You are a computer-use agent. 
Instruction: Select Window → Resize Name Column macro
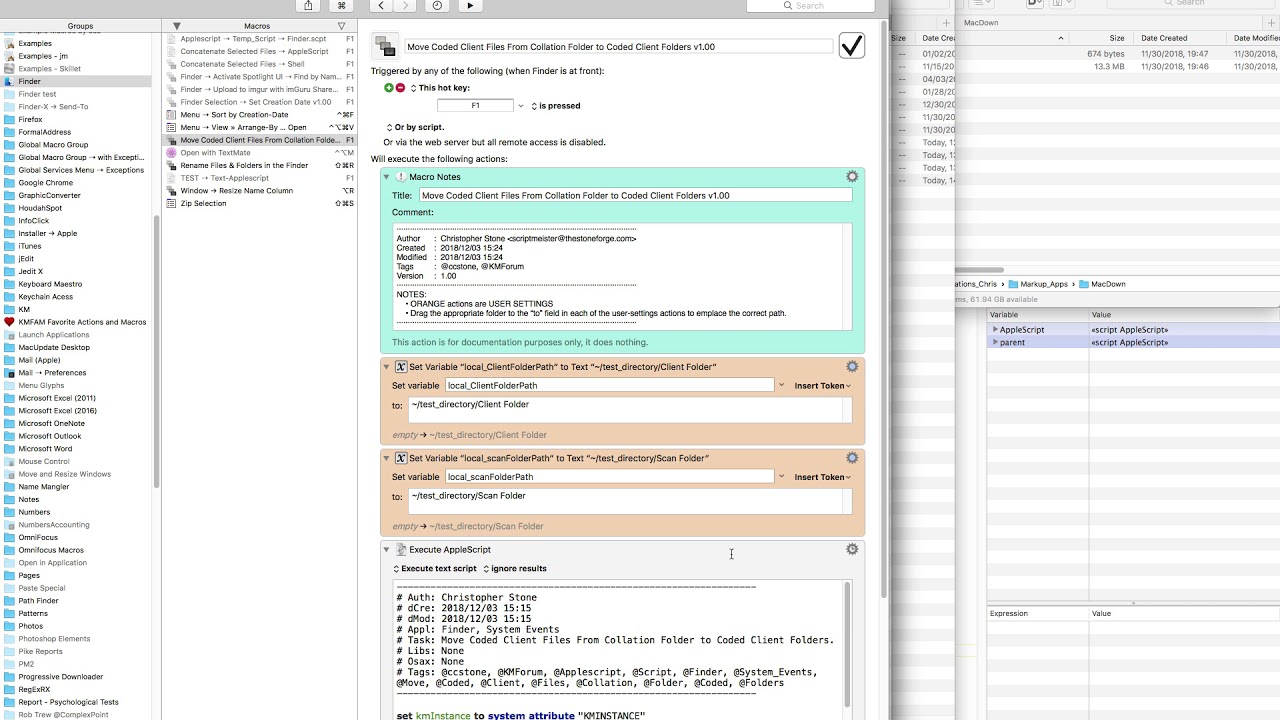(x=260, y=190)
